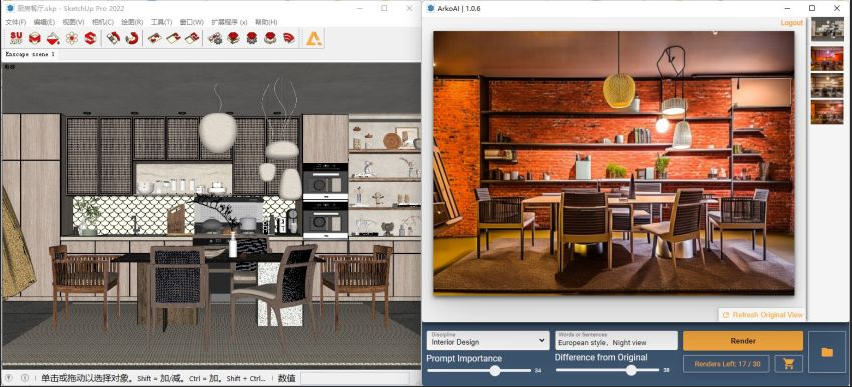852x387 pixels.
Task: Open the ArkoAI orange triangle plugin icon
Action: (314, 38)
